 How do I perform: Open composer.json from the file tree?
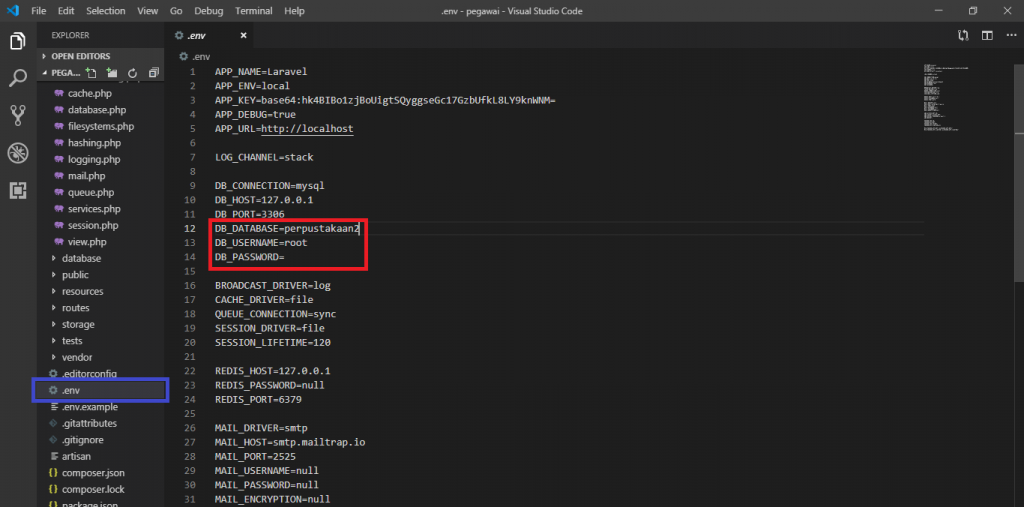[x=92, y=472]
